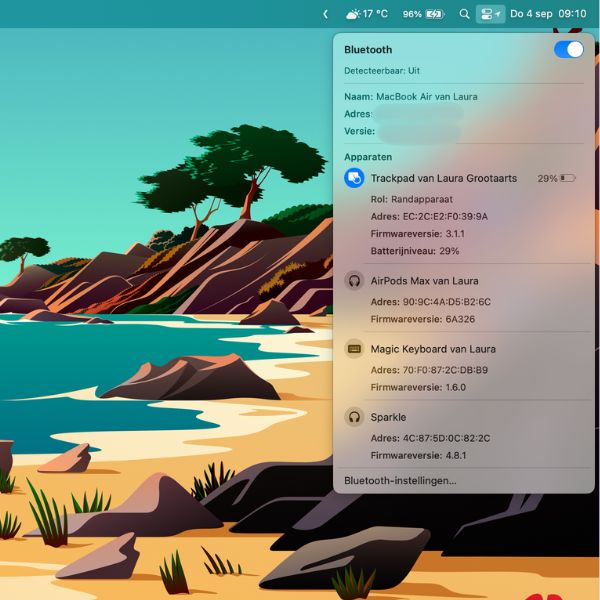Viewport: 600px width, 600px height.
Task: Click Rol: Randapparaat
Action: point(411,199)
